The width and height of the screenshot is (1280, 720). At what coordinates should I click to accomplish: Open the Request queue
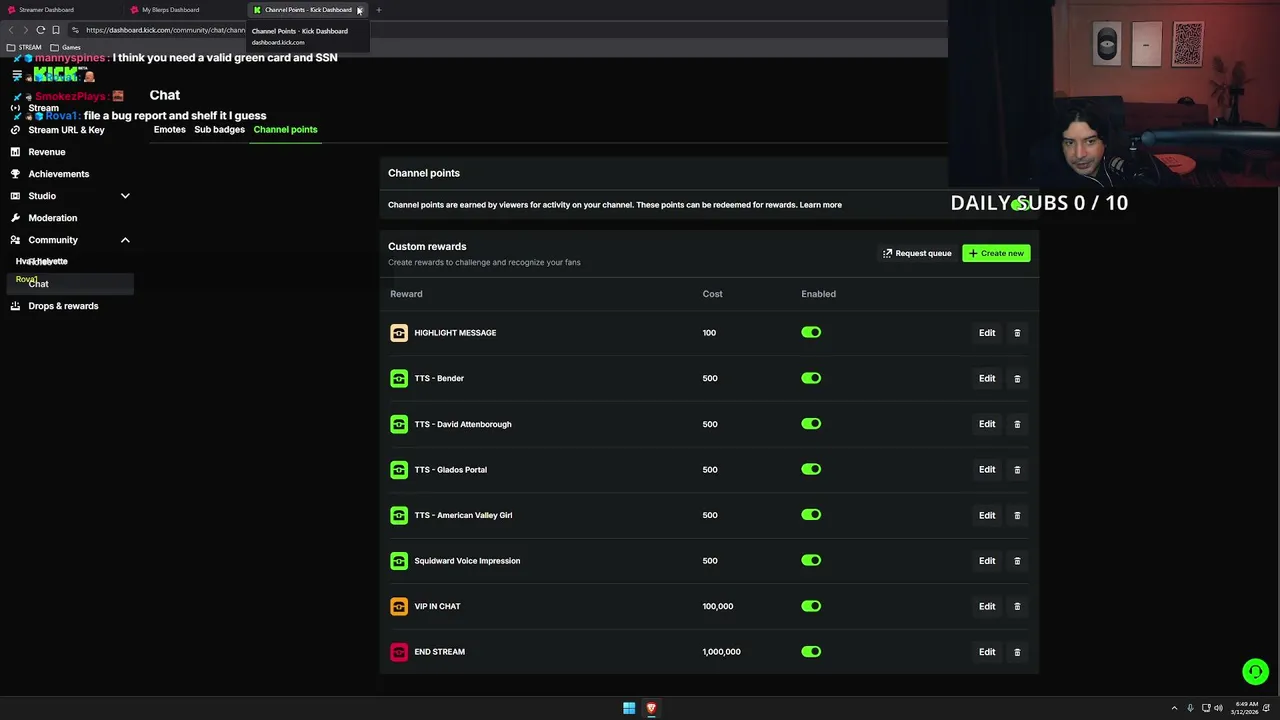click(x=917, y=253)
